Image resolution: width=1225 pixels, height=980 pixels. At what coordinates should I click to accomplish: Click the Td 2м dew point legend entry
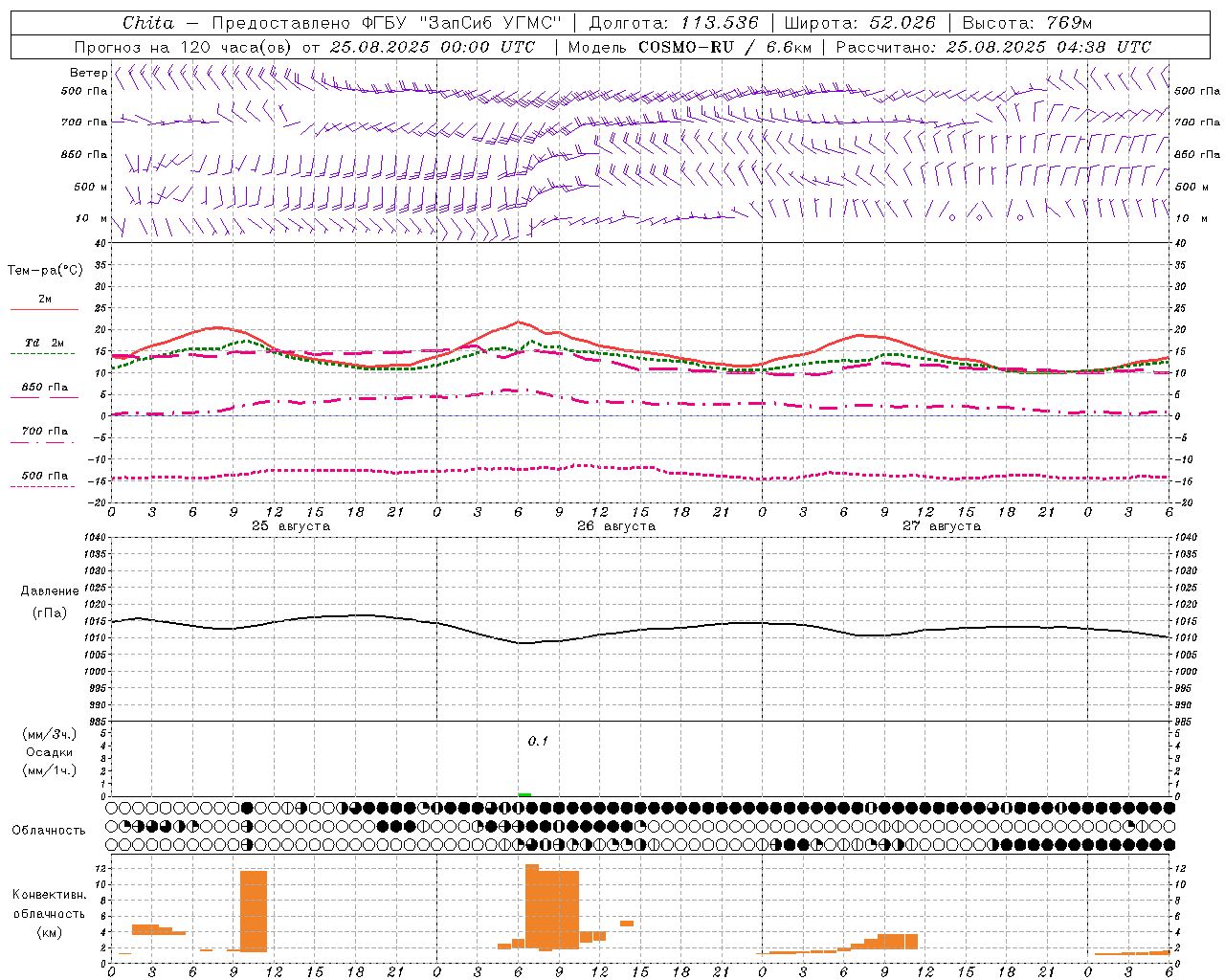[x=44, y=343]
